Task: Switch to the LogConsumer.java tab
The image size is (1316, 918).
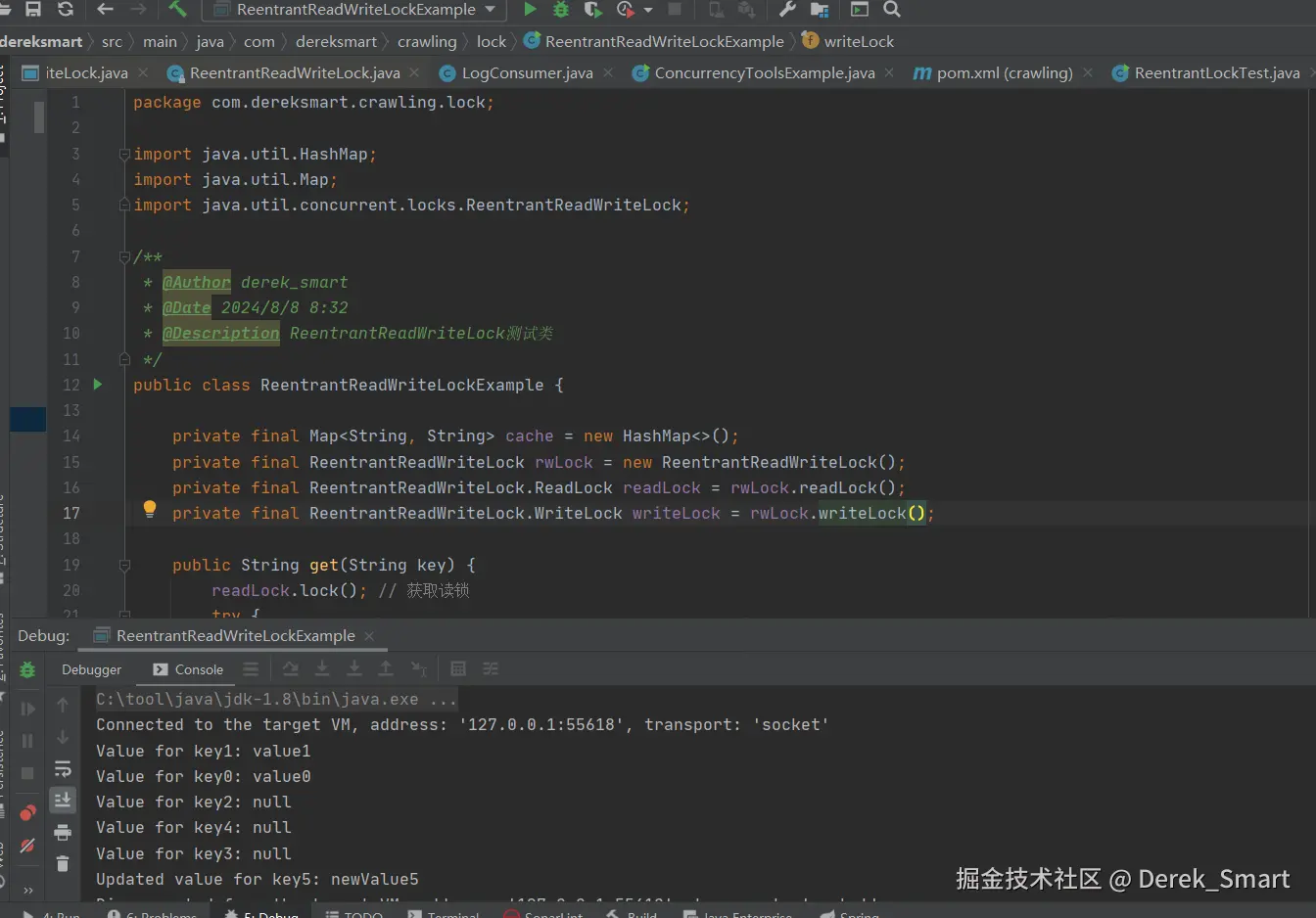Action: point(527,72)
